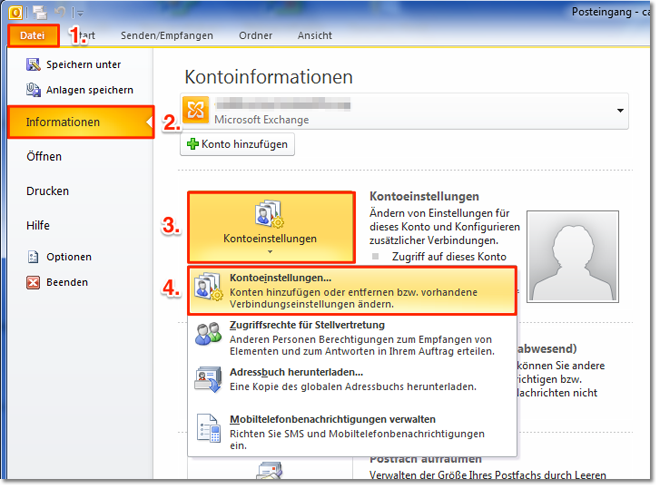Click the Outlook application icon in title bar

[15, 13]
